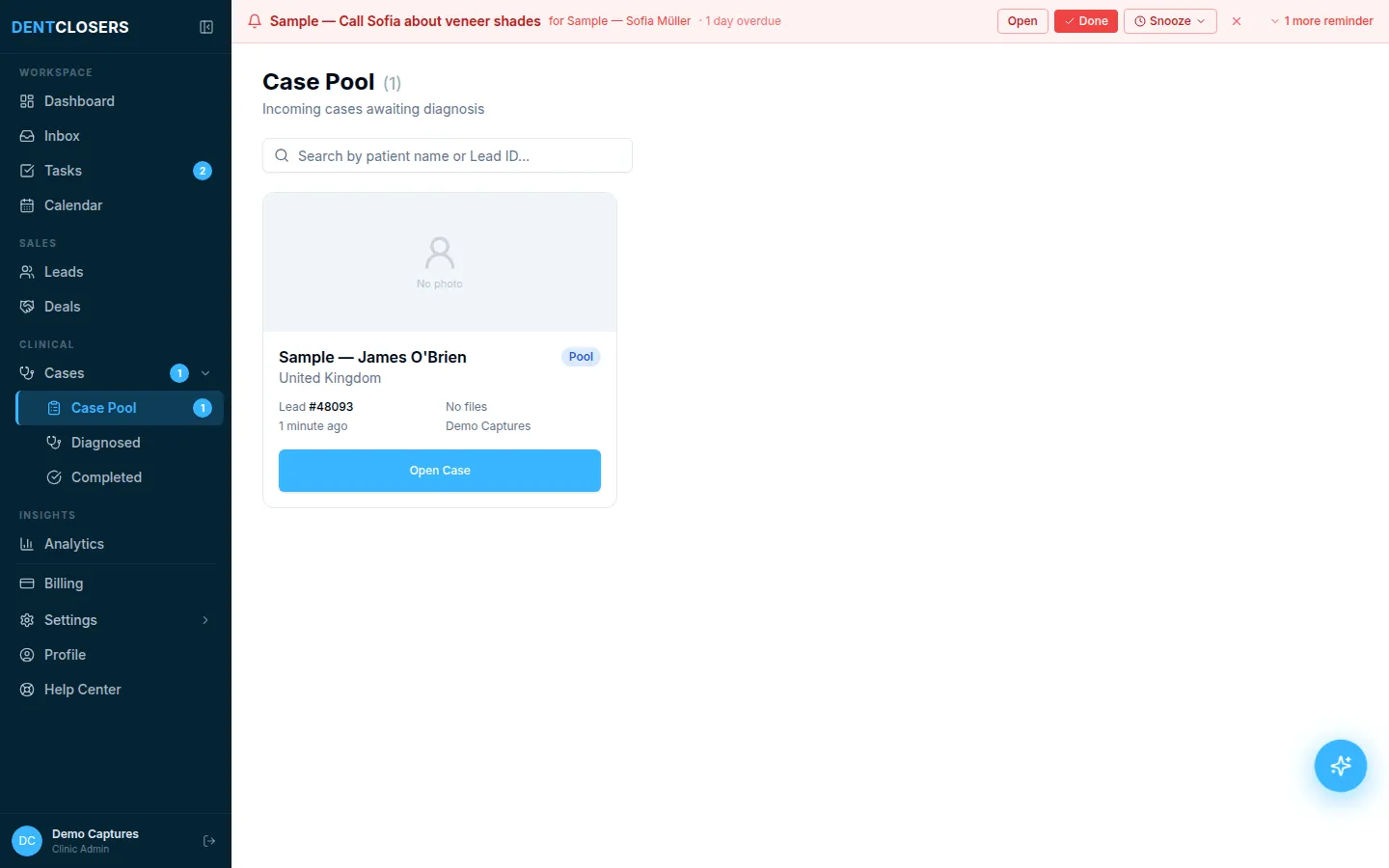
Task: Open the Analytics page
Action: point(116,544)
